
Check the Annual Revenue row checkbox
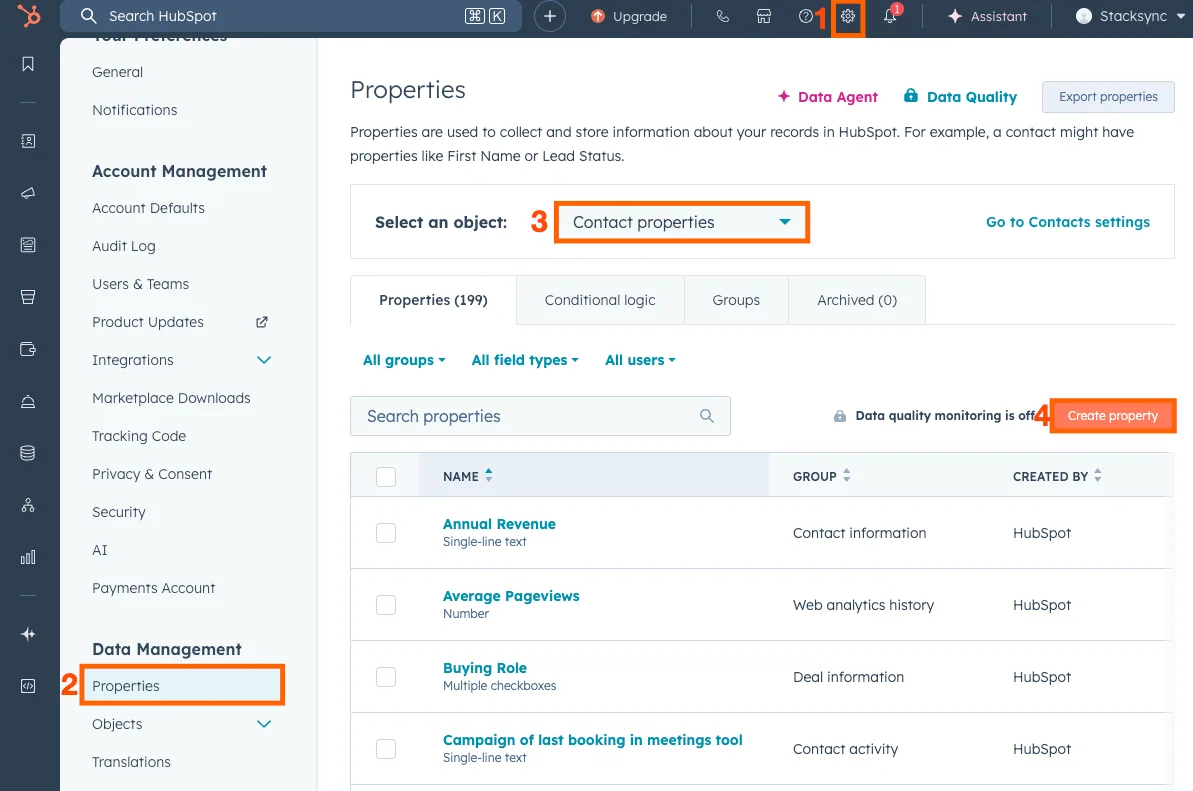click(386, 532)
